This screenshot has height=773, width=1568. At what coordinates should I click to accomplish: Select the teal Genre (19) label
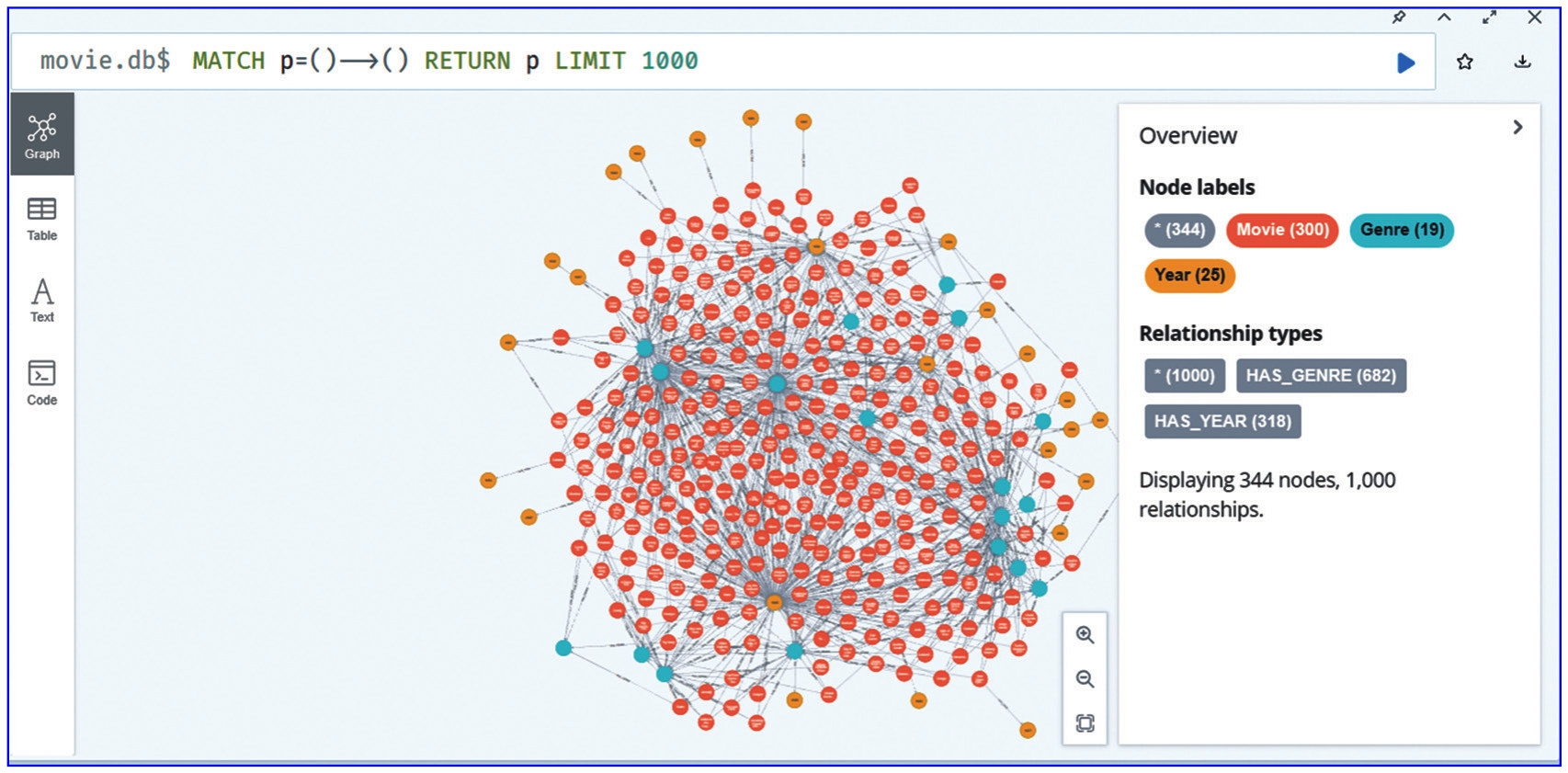pyautogui.click(x=1402, y=230)
